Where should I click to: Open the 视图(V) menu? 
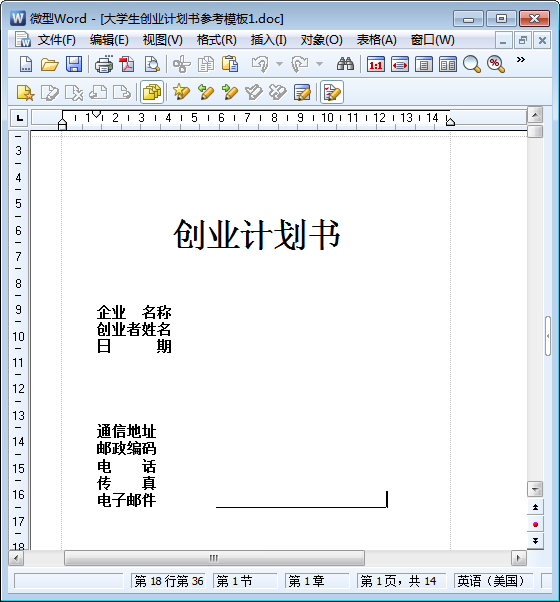pos(162,40)
